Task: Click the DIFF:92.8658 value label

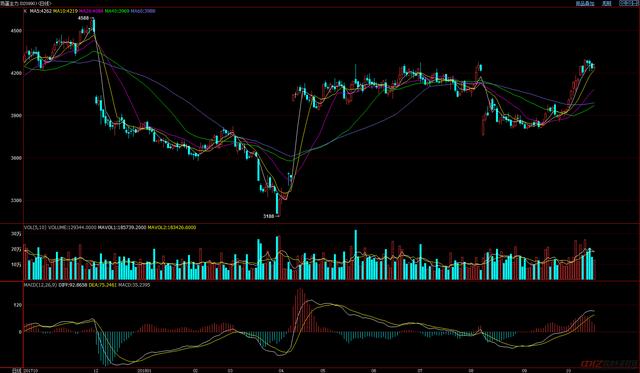Action: tap(73, 285)
